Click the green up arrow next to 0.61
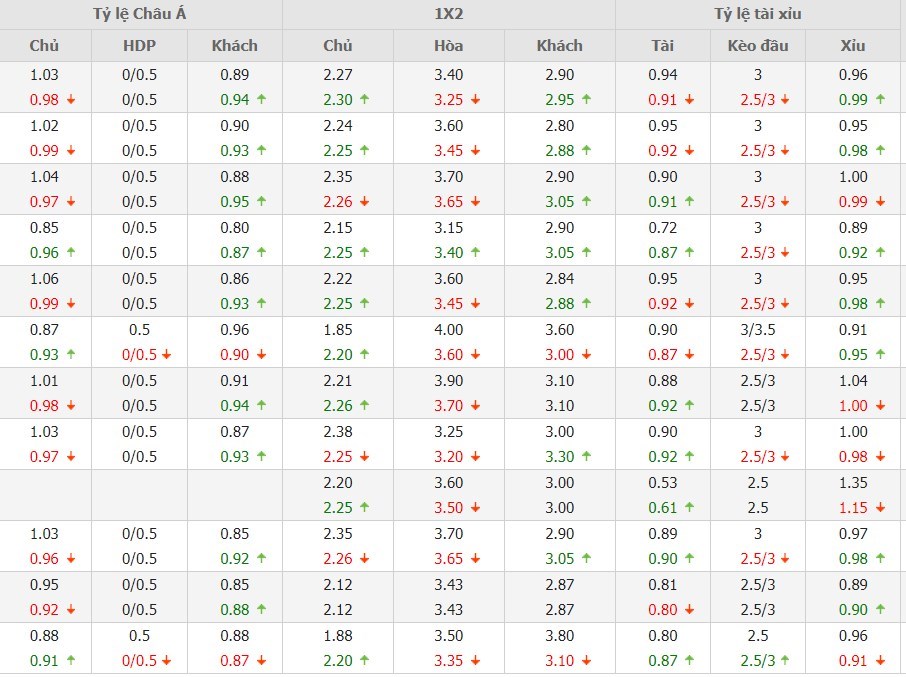The height and width of the screenshot is (677, 906). pyautogui.click(x=688, y=508)
